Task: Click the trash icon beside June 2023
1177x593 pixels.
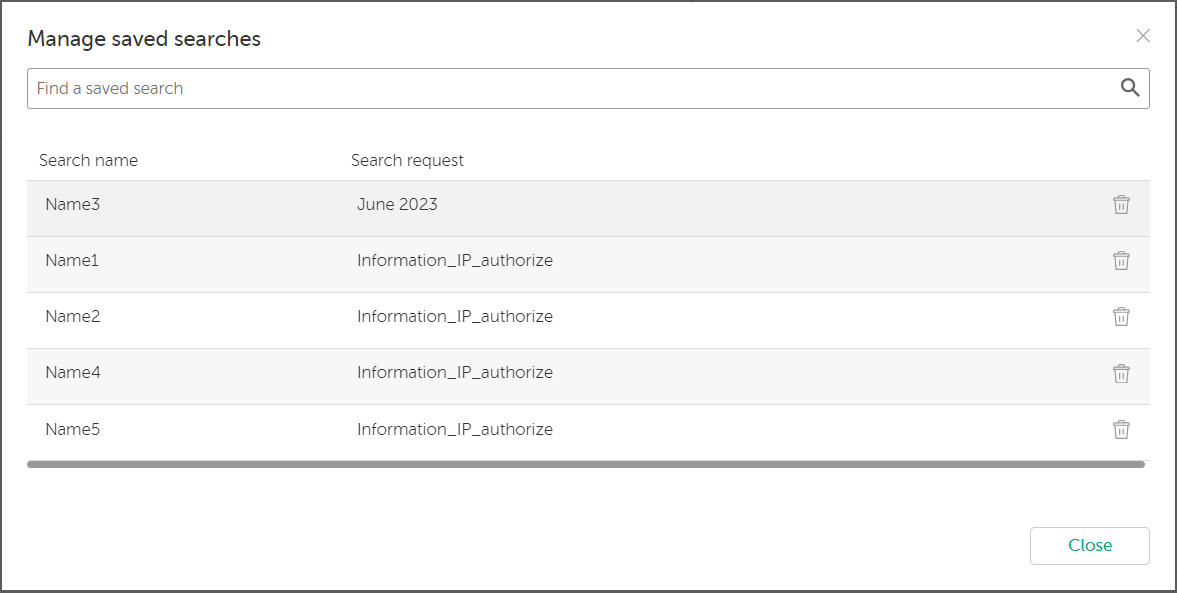Action: click(x=1121, y=204)
